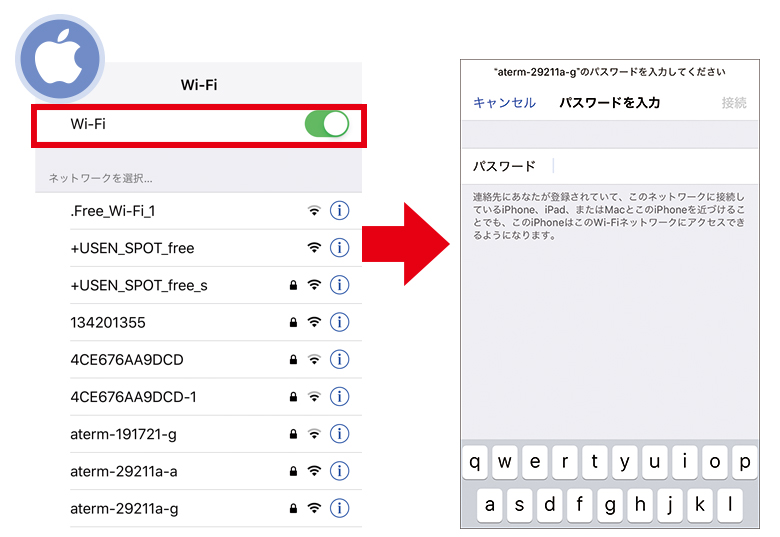This screenshot has height=537, width=780.
Task: Tap the y key on keyboard
Action: pyautogui.click(x=625, y=462)
